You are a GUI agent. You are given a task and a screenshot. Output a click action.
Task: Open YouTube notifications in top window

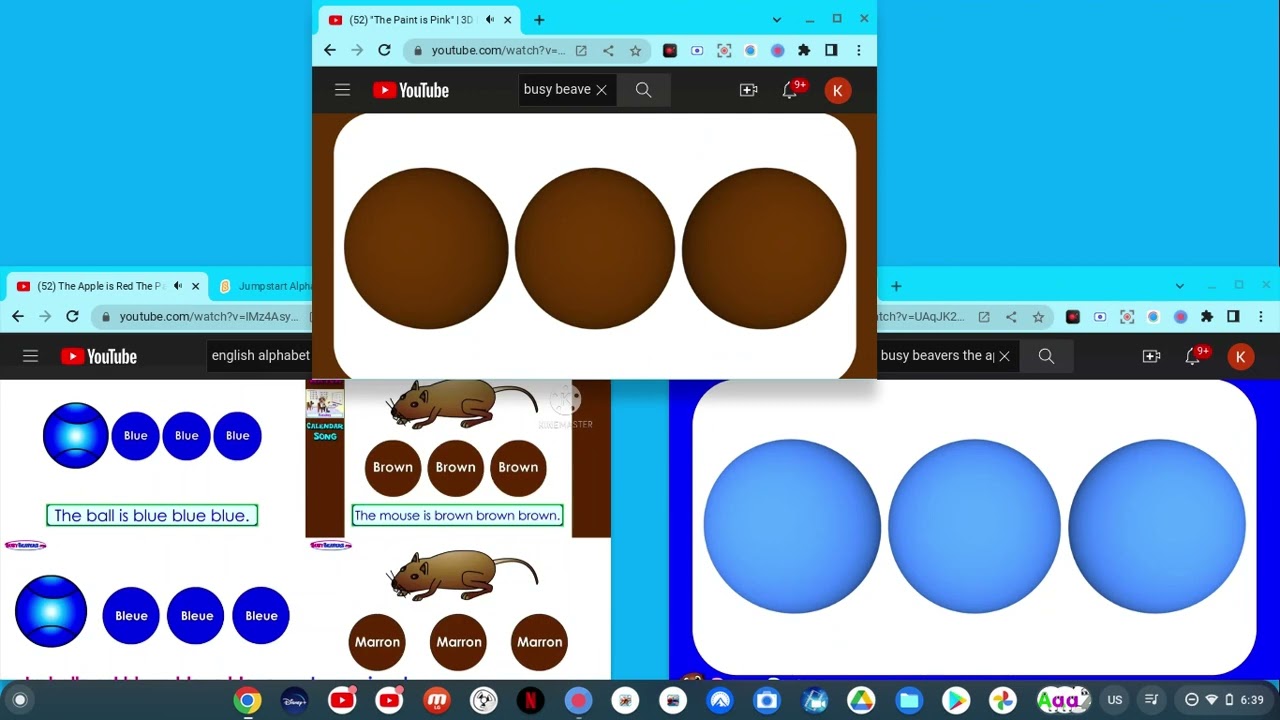(790, 90)
